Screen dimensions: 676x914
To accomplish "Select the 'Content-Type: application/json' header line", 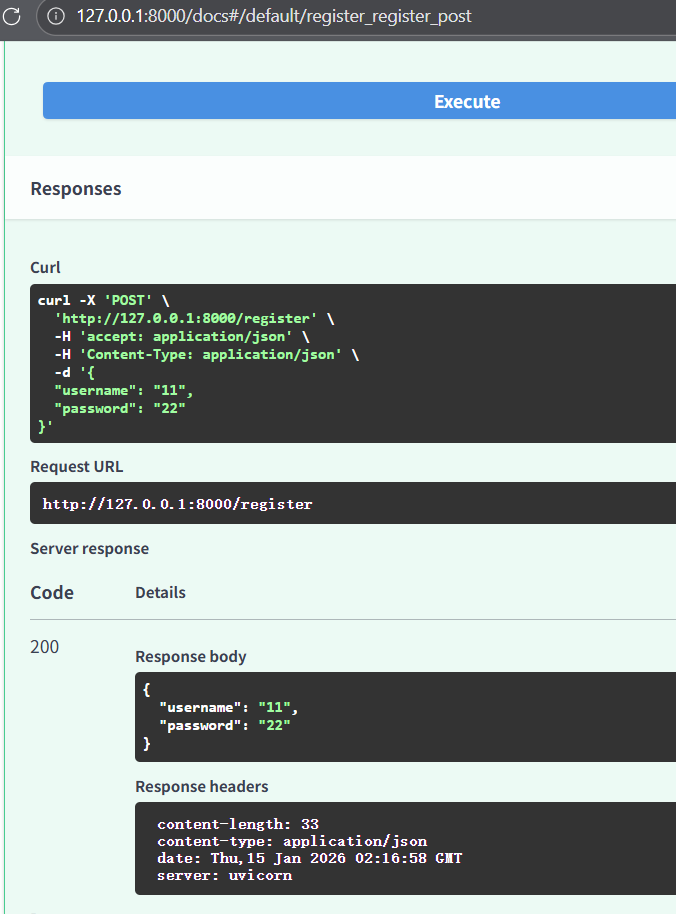I will (207, 354).
